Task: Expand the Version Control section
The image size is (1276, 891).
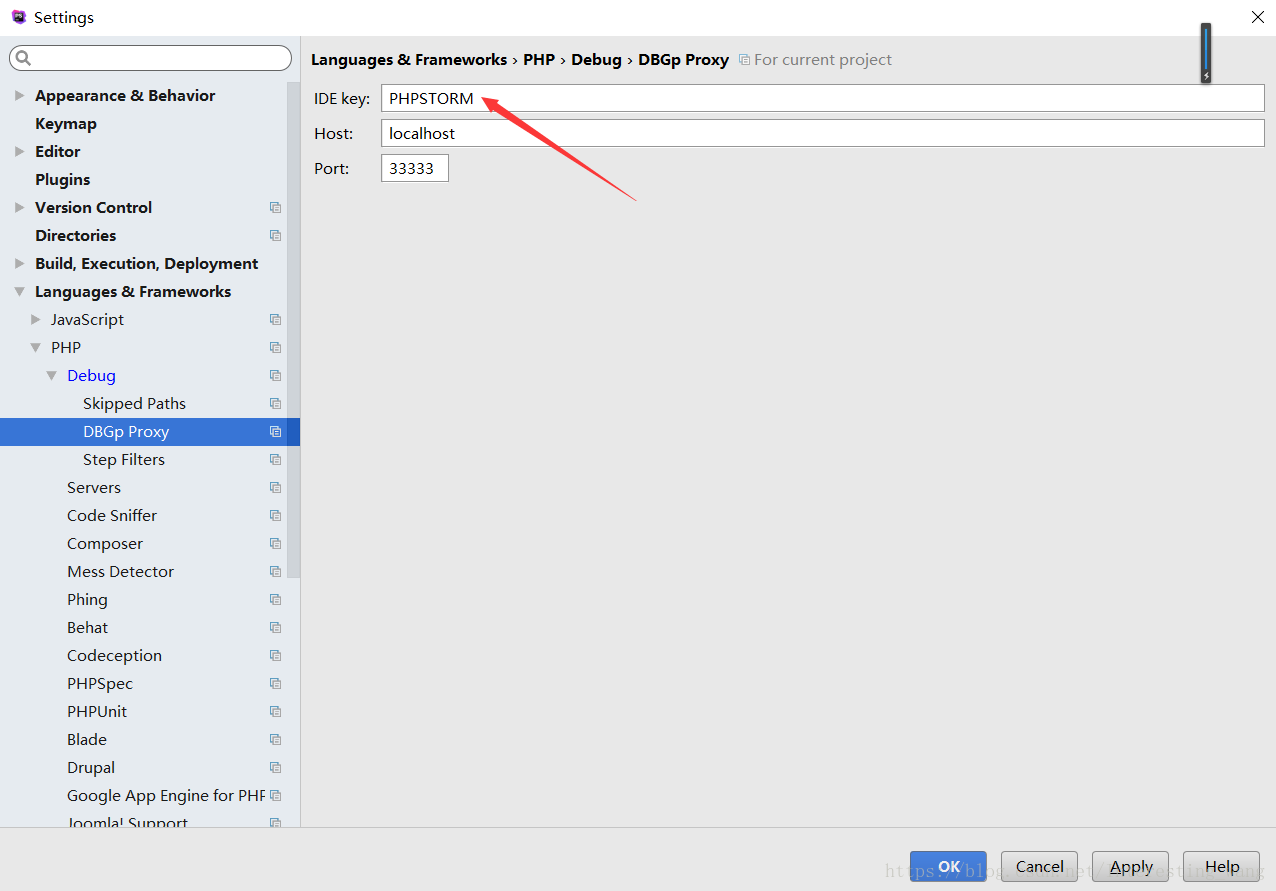Action: coord(19,208)
